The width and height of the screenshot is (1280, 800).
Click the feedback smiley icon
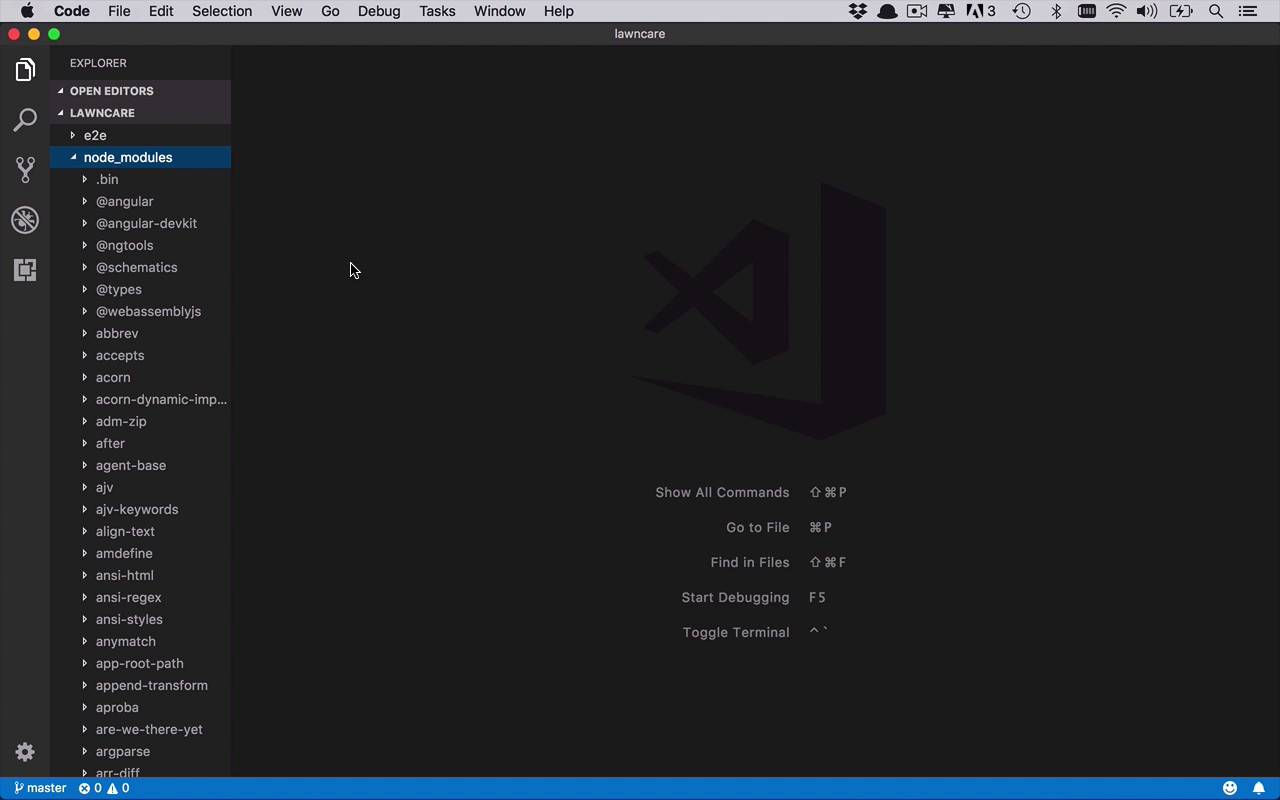[1230, 788]
